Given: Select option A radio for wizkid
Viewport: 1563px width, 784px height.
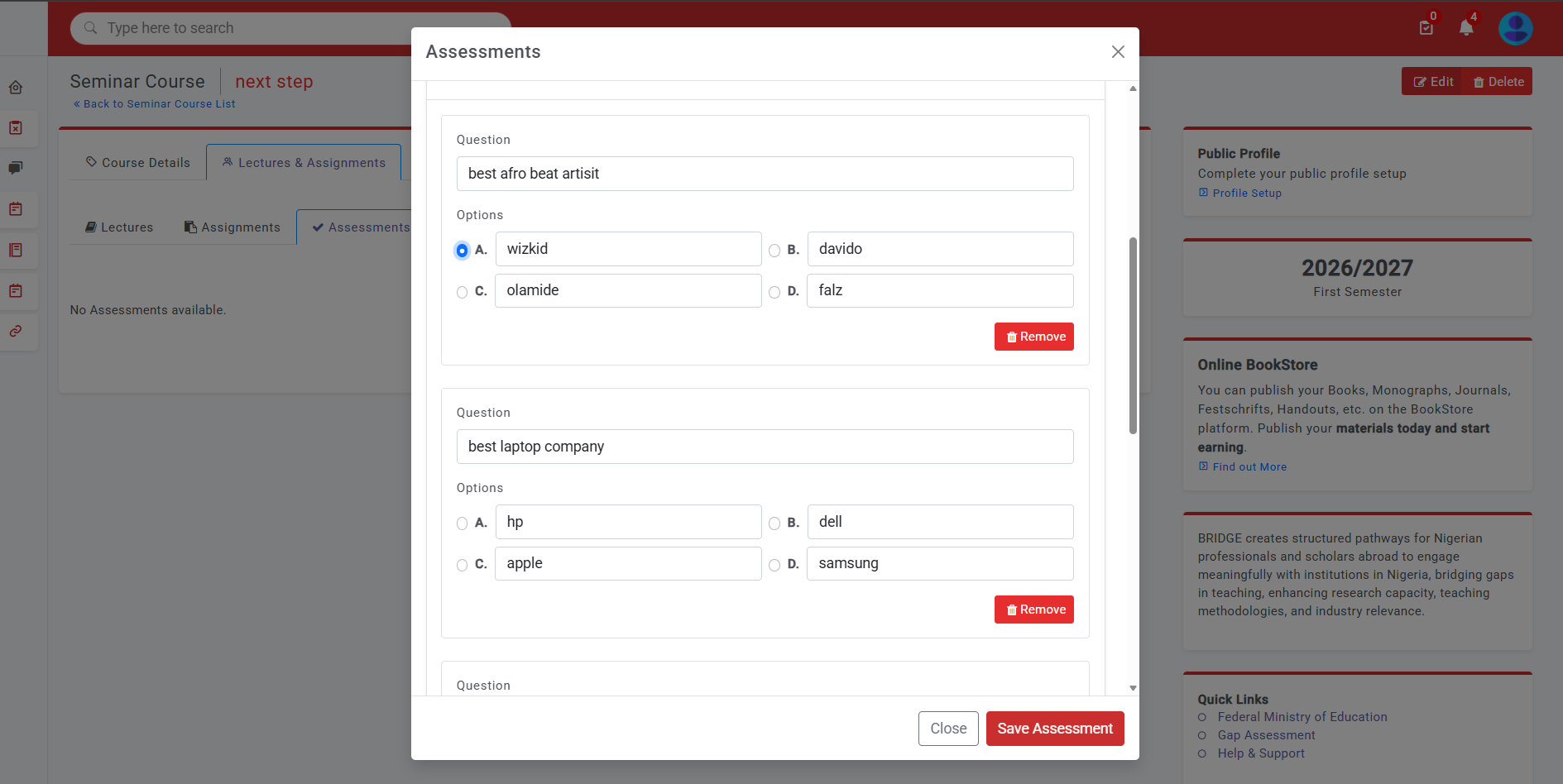Looking at the screenshot, I should [x=462, y=251].
